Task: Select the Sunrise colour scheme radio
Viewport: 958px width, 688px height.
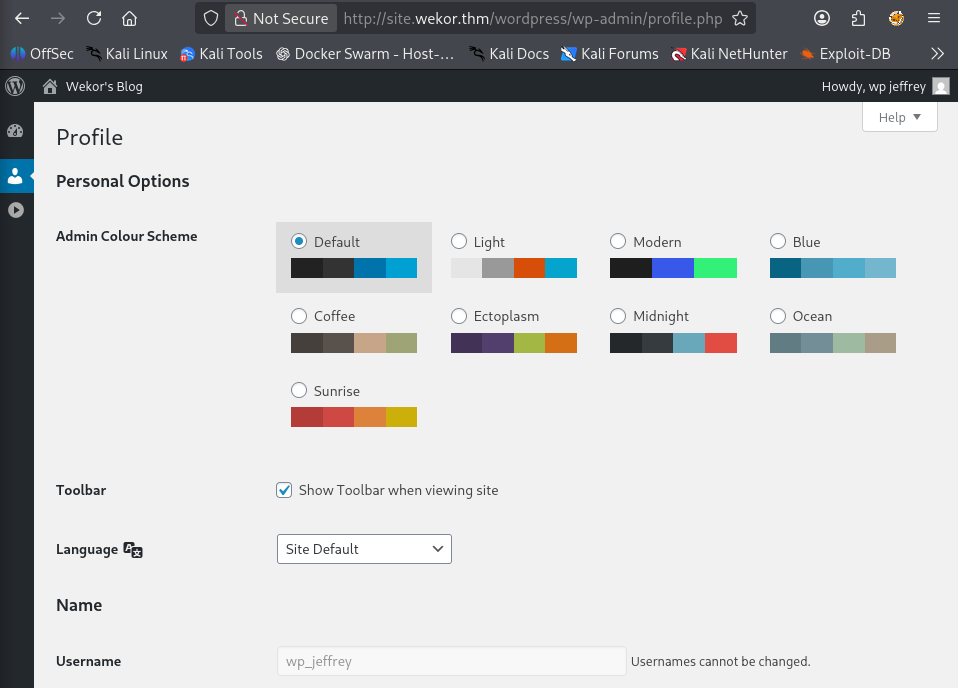Action: [x=299, y=390]
